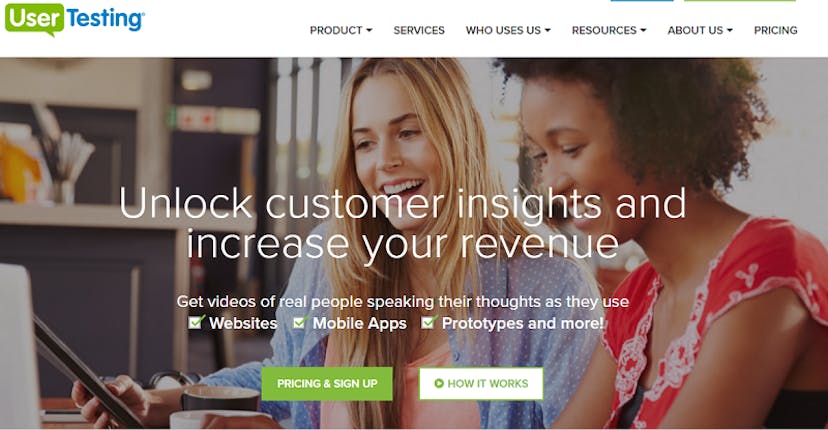Select the Product menu label

click(x=336, y=31)
